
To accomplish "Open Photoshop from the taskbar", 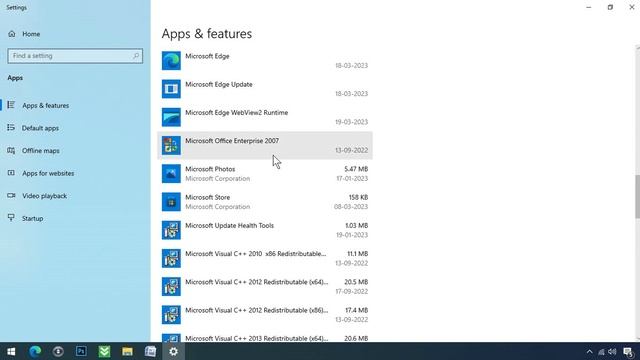I will [81, 351].
